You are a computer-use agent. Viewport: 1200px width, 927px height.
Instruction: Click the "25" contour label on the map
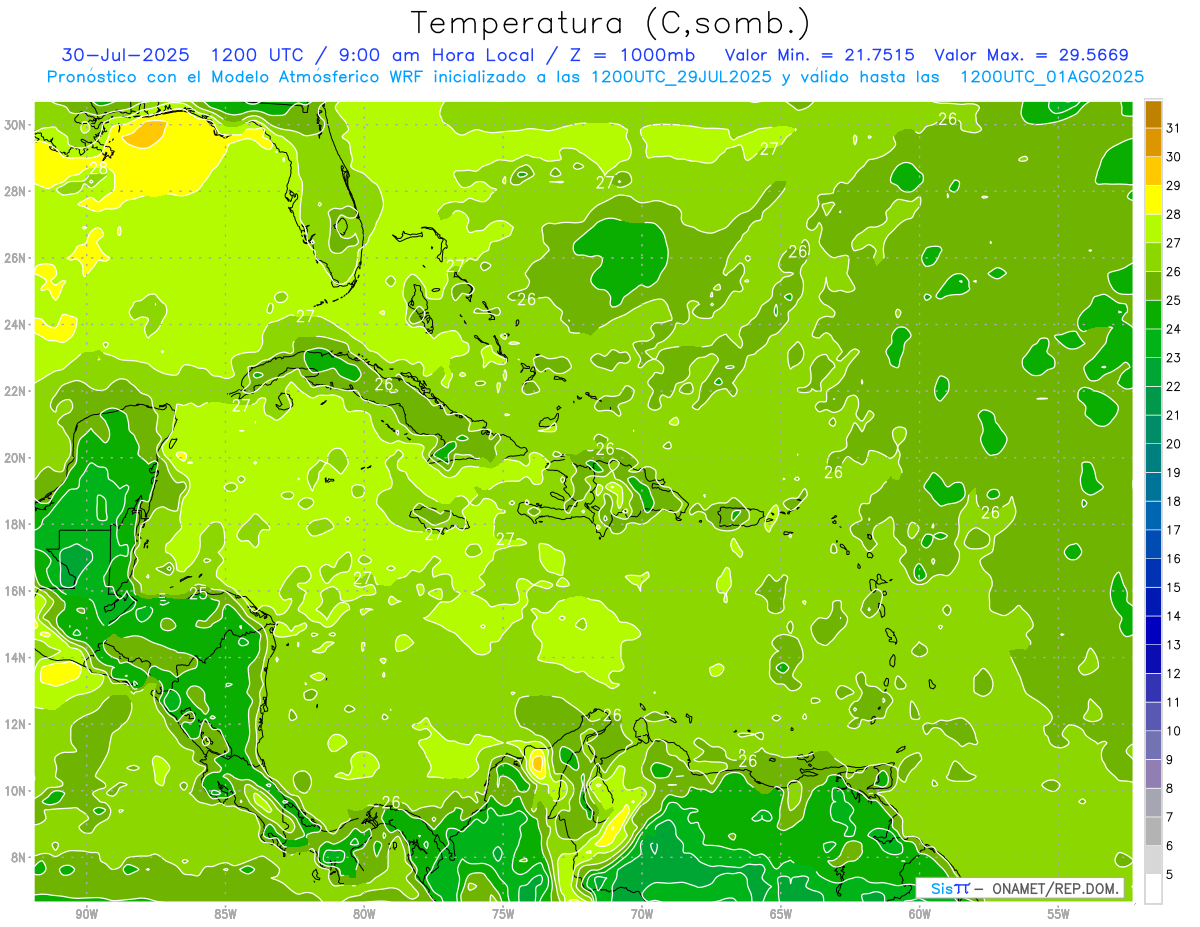(x=198, y=593)
